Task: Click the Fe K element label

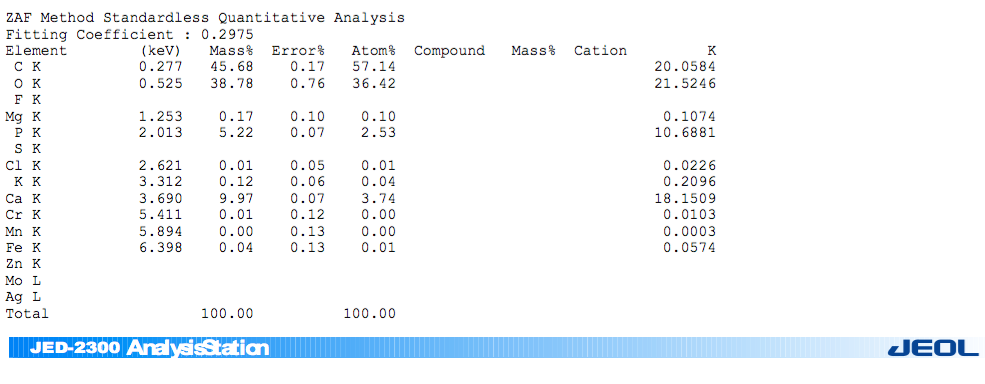Action: 23,248
